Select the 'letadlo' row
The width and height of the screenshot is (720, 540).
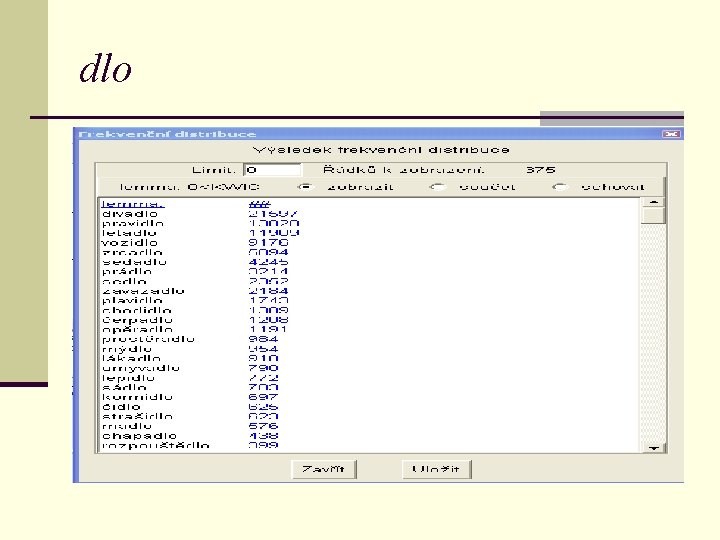click(200, 233)
